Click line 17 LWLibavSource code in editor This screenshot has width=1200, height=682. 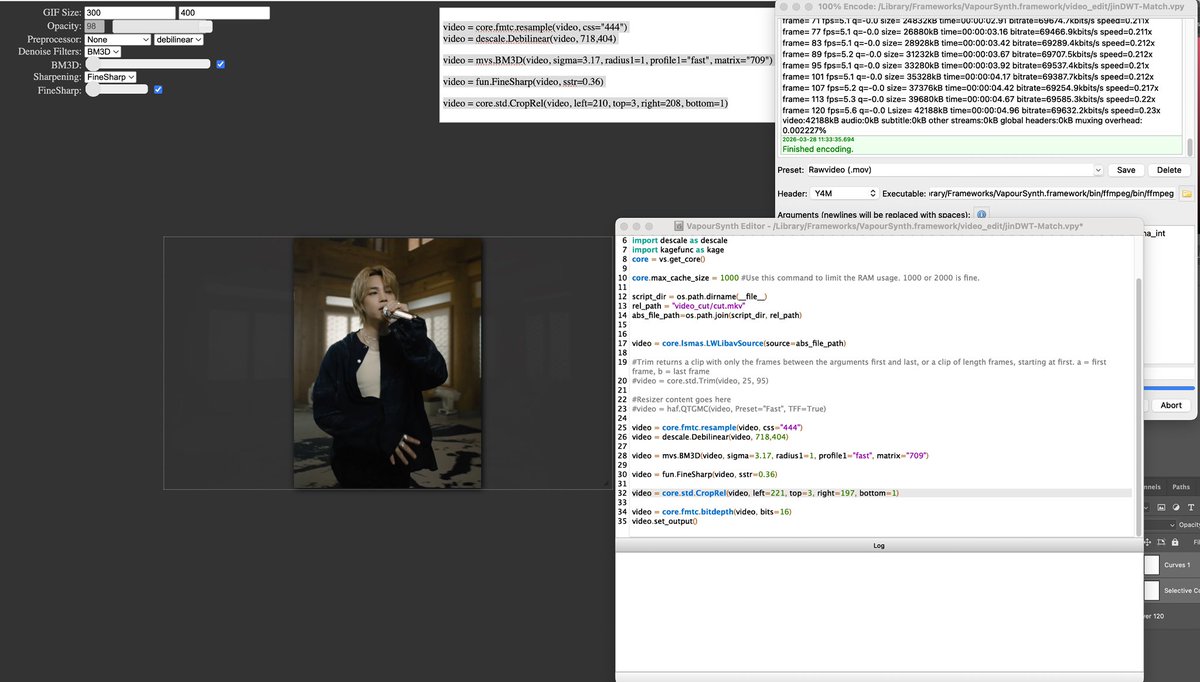(x=738, y=343)
